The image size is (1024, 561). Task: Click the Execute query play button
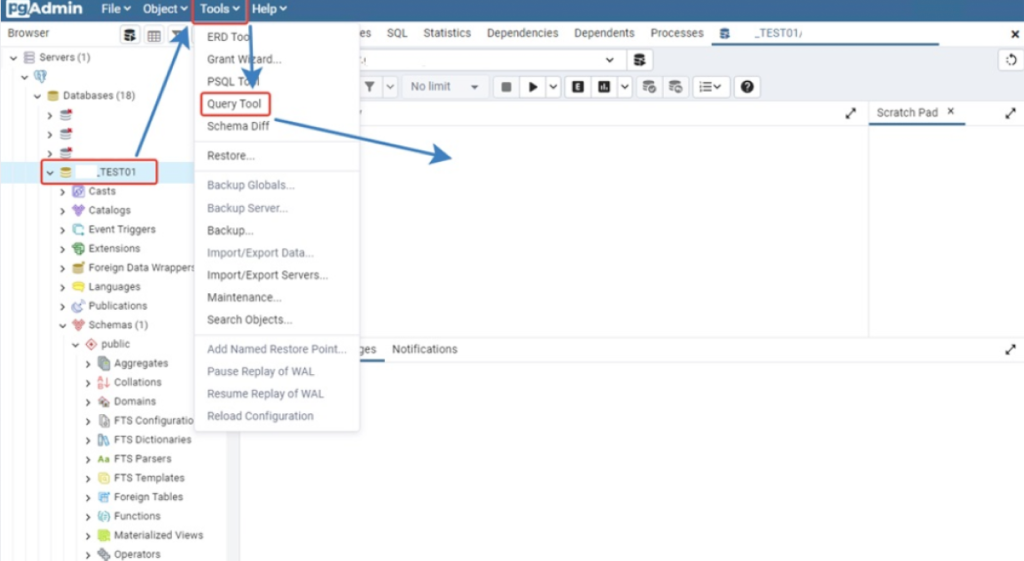pos(533,87)
